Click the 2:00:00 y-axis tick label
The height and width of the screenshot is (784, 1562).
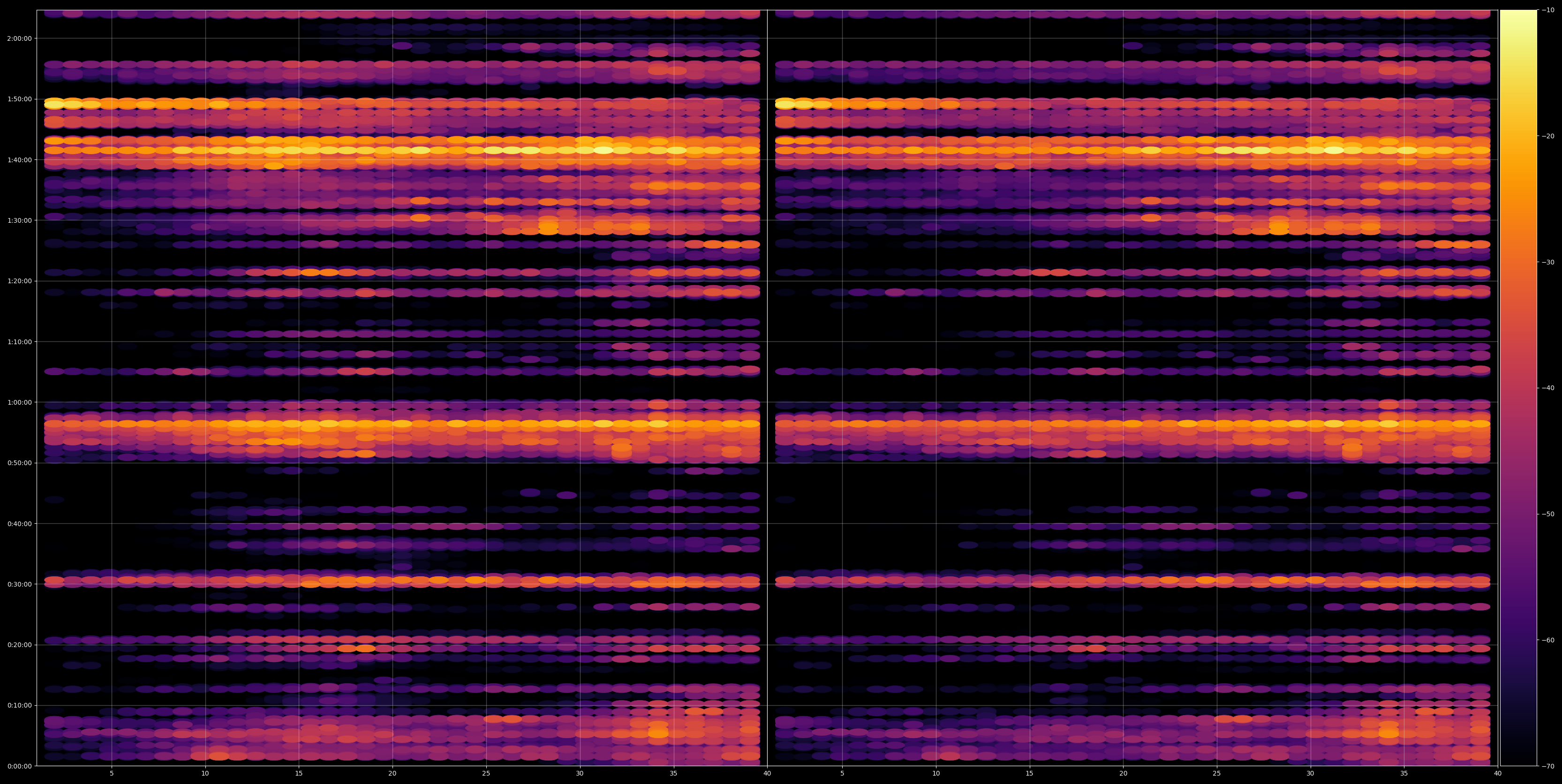20,38
